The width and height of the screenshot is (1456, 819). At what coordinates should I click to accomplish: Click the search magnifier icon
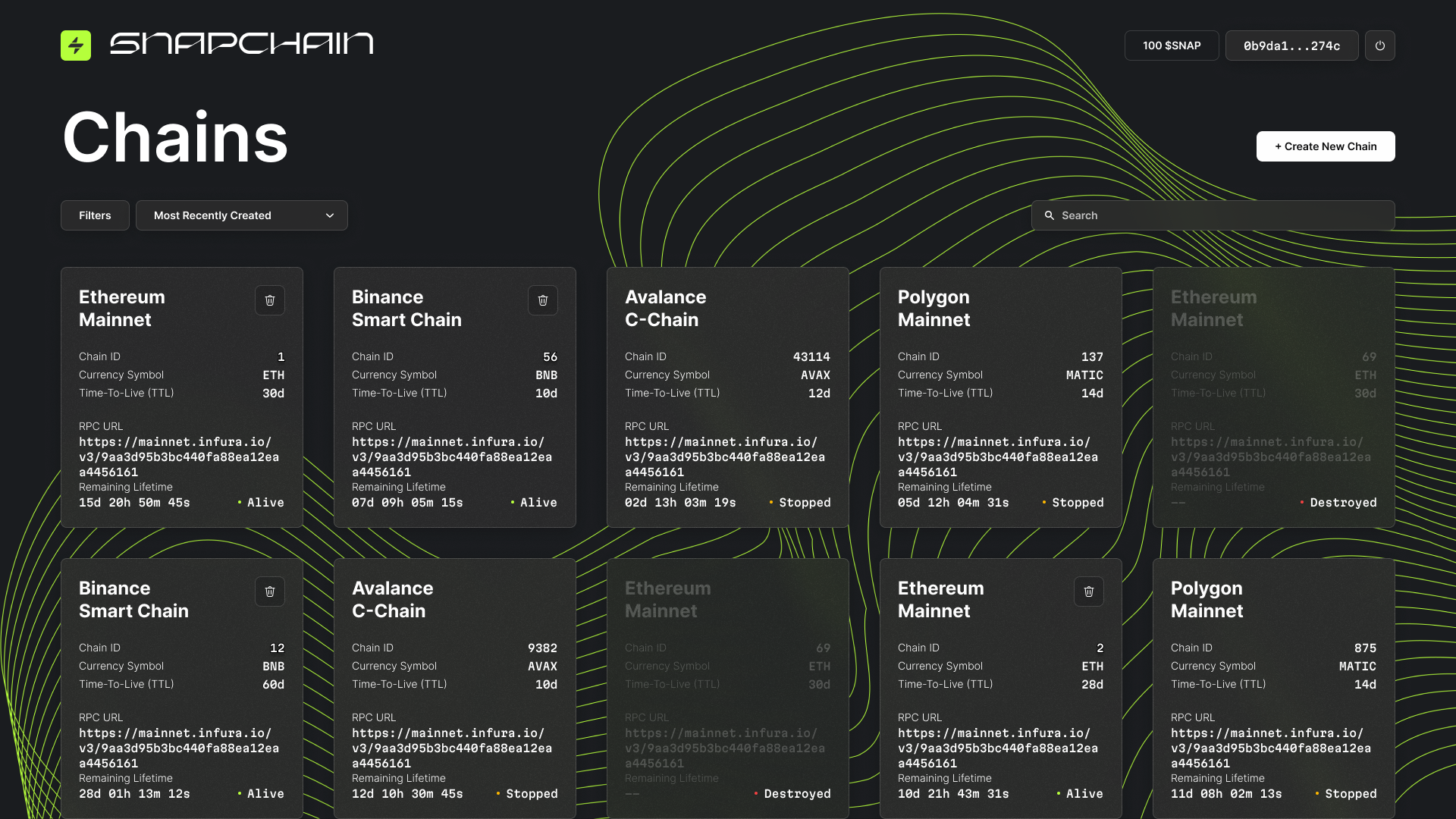point(1050,215)
